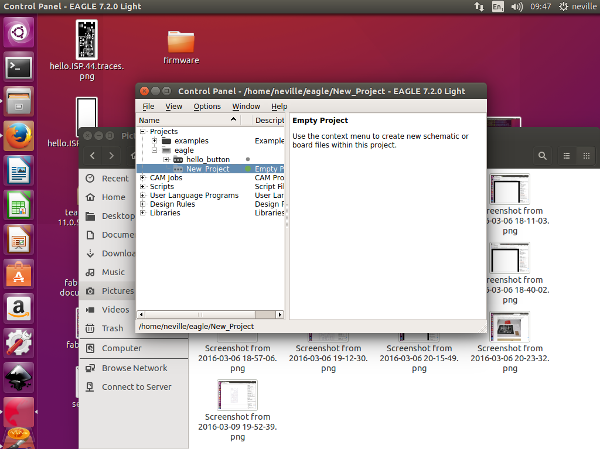Open the Files manager dock icon
Screen dimensions: 600x449
(x=18, y=101)
